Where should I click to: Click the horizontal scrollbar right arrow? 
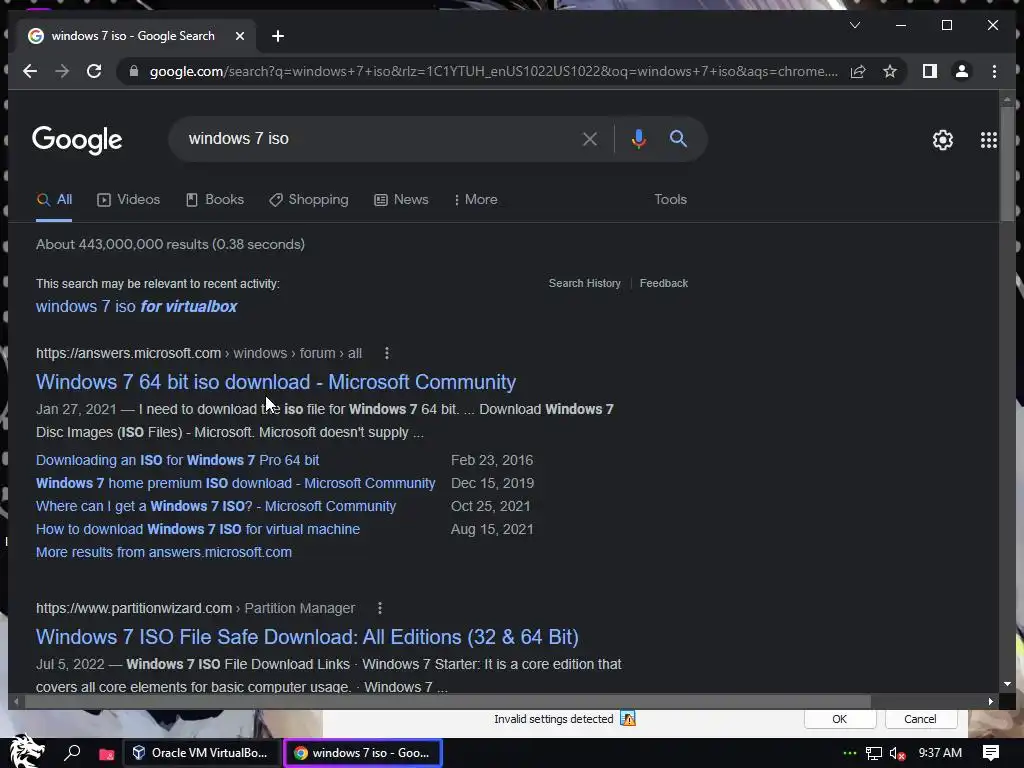pyautogui.click(x=991, y=701)
